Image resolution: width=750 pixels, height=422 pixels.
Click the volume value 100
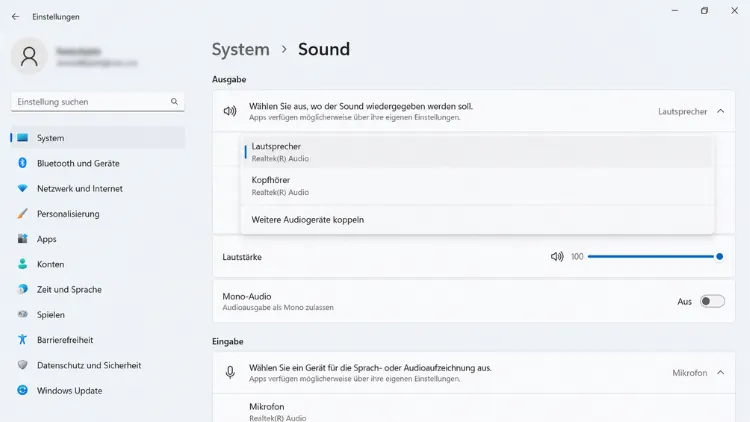[577, 257]
